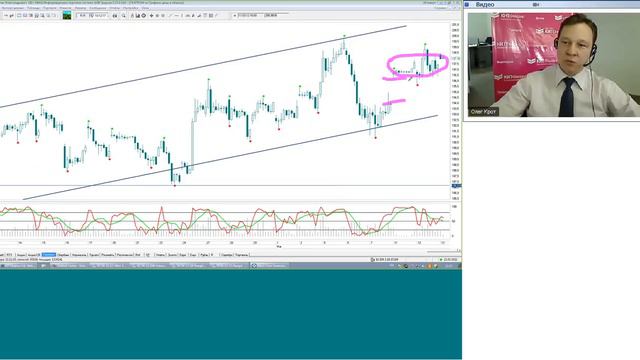The height and width of the screenshot is (360, 640).
Task: Click the orange tray icon in Windows taskbar
Action: pos(429,266)
